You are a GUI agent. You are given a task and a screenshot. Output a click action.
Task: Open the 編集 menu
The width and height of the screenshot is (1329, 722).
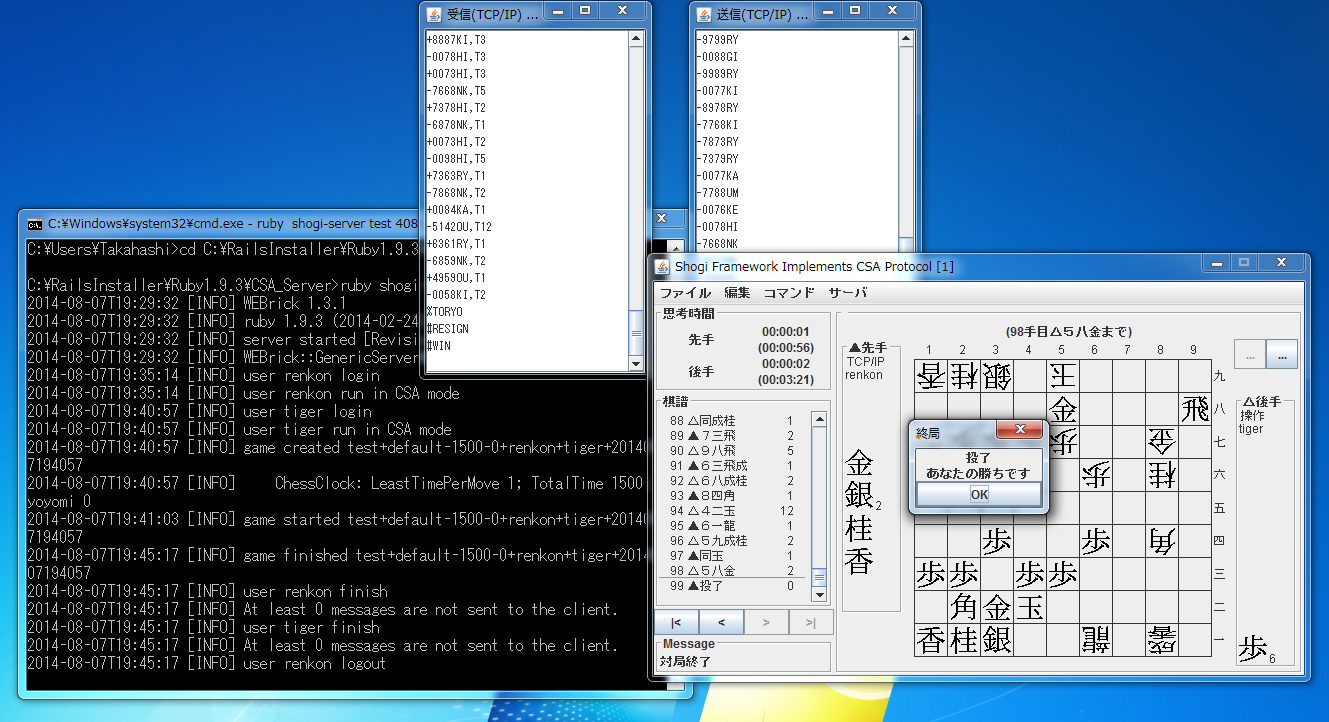point(737,293)
